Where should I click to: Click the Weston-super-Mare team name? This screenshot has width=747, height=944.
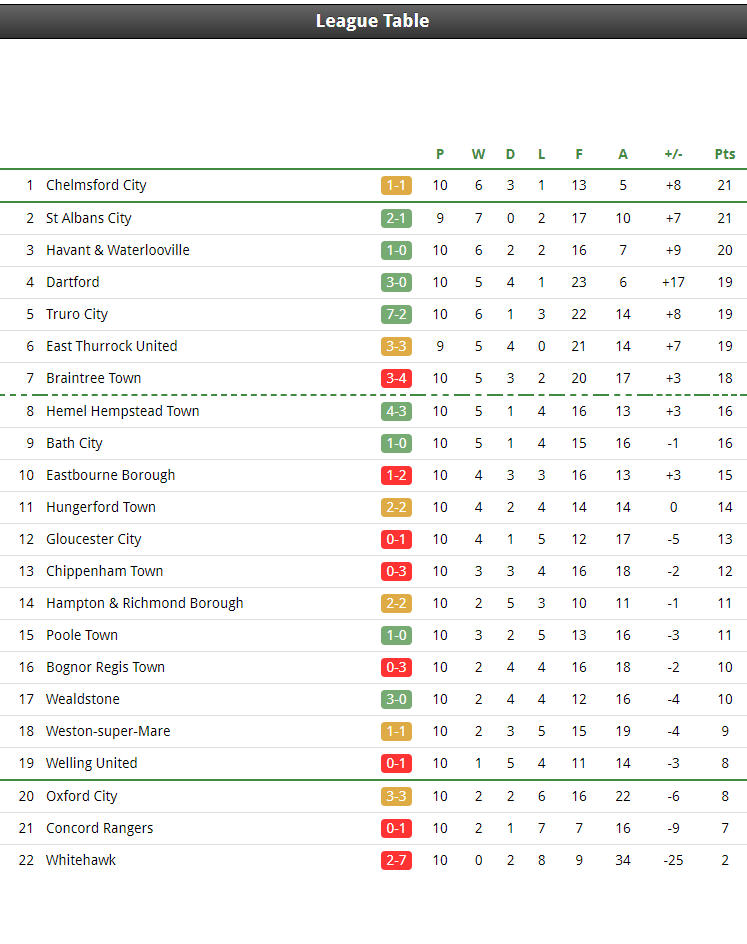coord(108,731)
